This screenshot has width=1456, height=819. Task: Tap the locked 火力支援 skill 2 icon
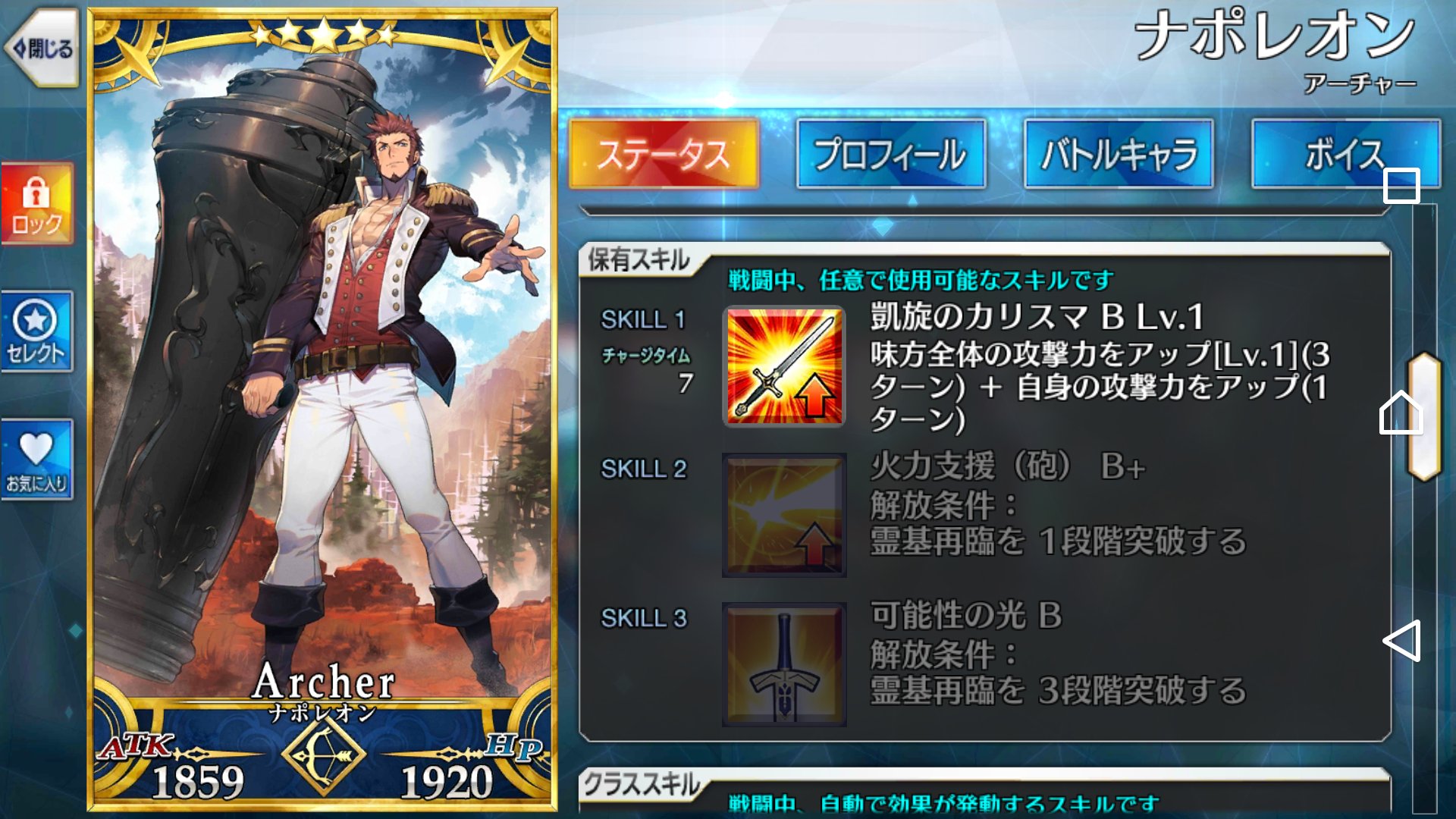[784, 516]
